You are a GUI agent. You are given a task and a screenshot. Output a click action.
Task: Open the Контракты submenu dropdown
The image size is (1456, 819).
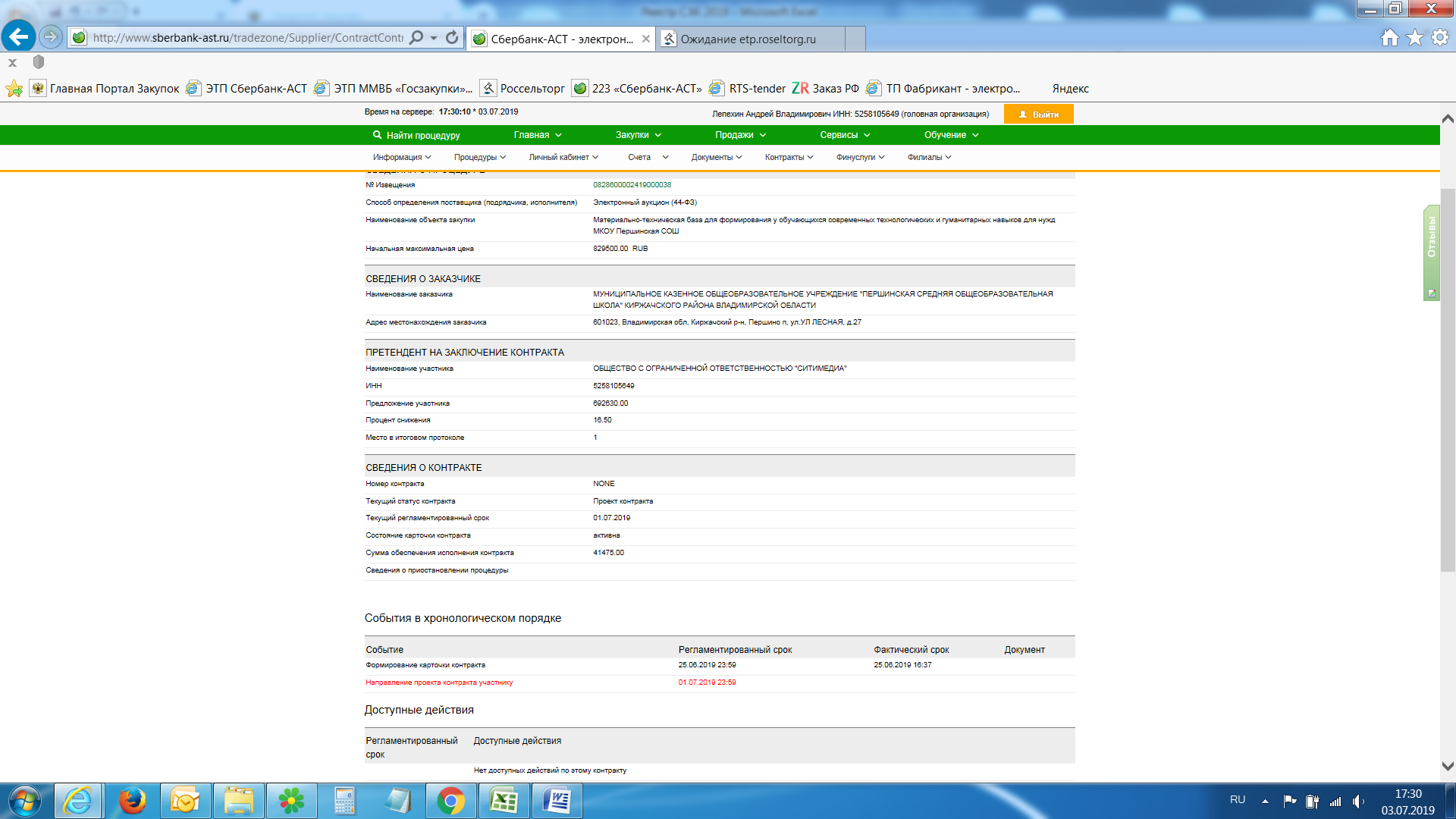coord(789,158)
